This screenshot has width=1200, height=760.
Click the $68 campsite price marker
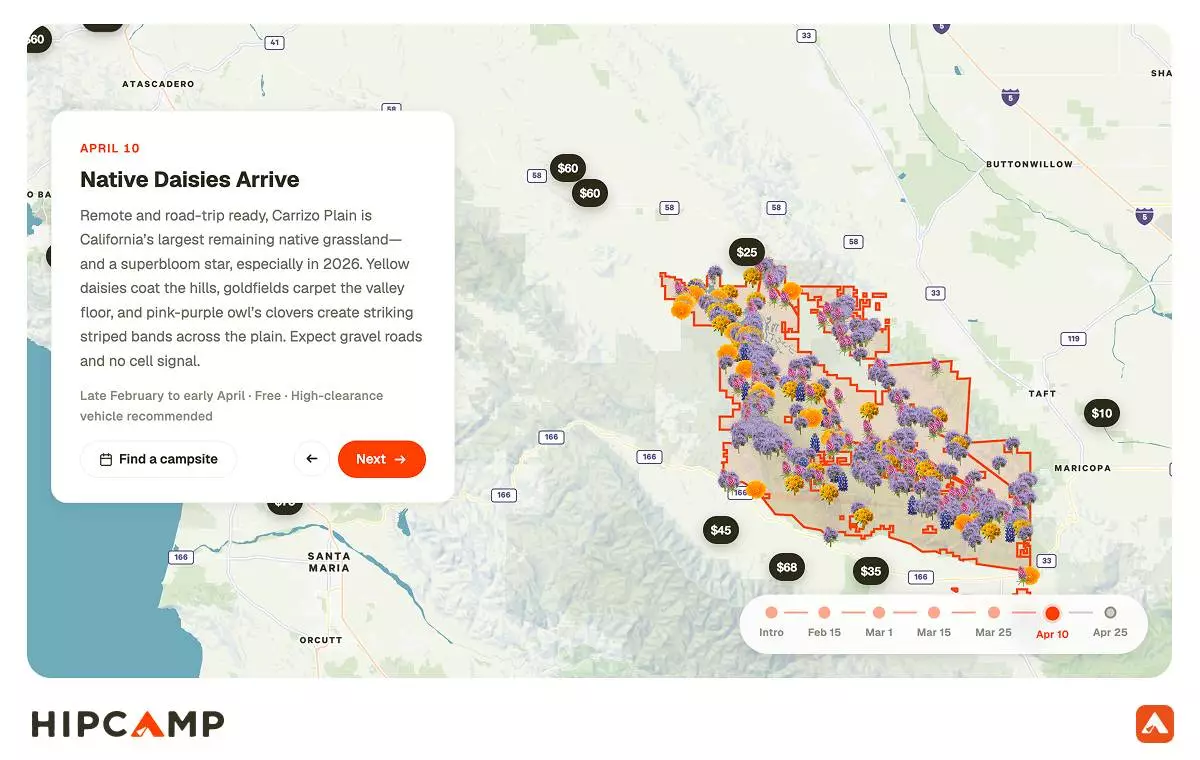[787, 568]
